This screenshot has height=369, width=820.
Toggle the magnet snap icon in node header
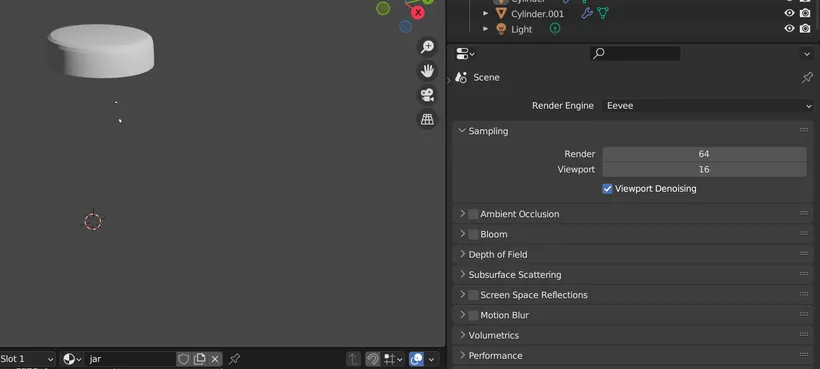pyautogui.click(x=372, y=359)
